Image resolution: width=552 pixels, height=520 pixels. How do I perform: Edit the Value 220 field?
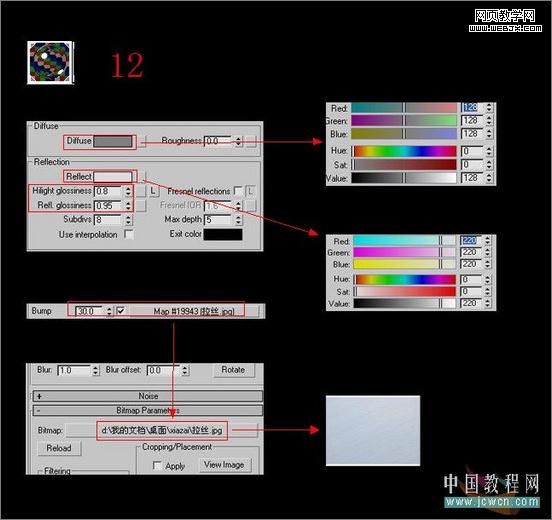pyautogui.click(x=471, y=303)
